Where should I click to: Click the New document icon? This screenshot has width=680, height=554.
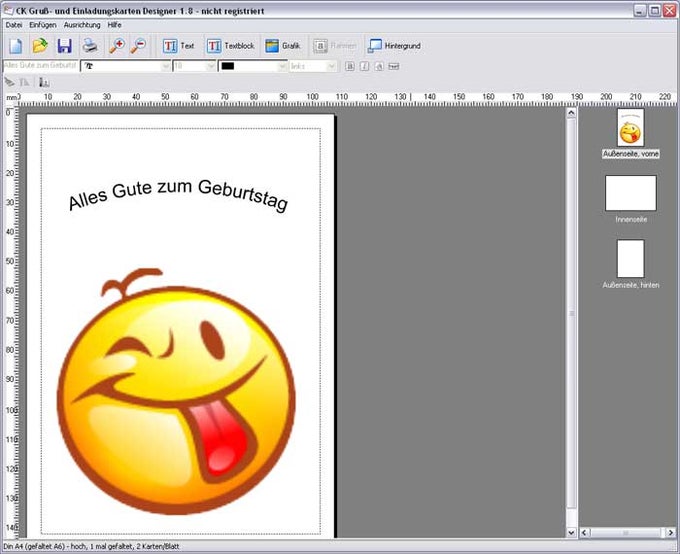point(16,46)
